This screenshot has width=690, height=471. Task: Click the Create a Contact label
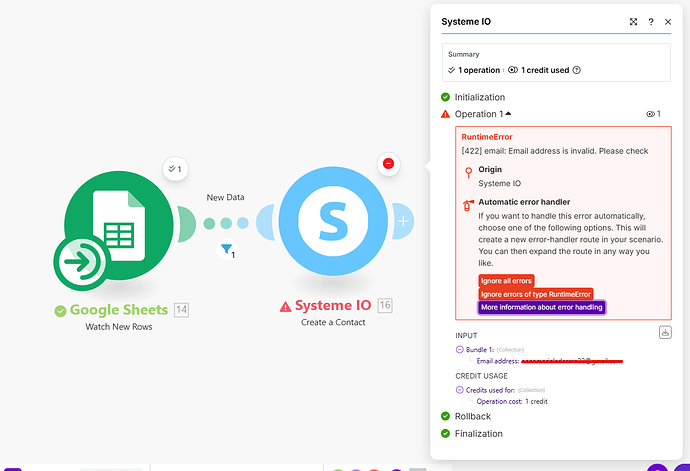pos(333,322)
